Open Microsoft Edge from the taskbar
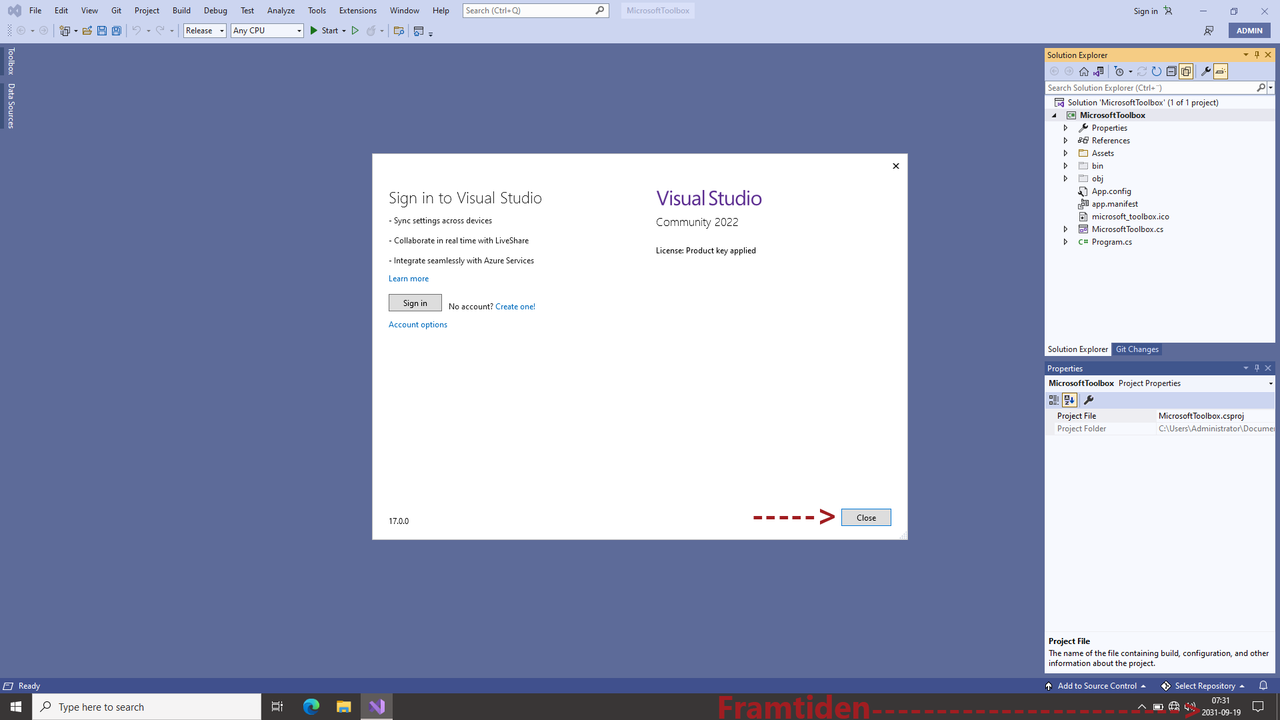 pos(311,707)
